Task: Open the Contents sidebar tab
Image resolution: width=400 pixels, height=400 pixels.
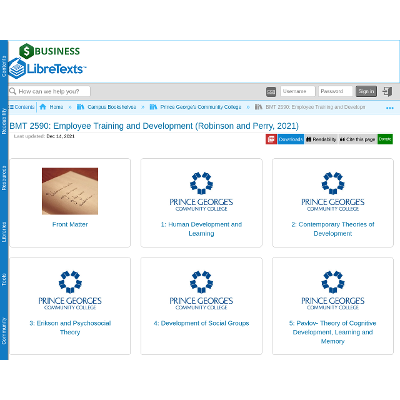Action: (x=4, y=66)
